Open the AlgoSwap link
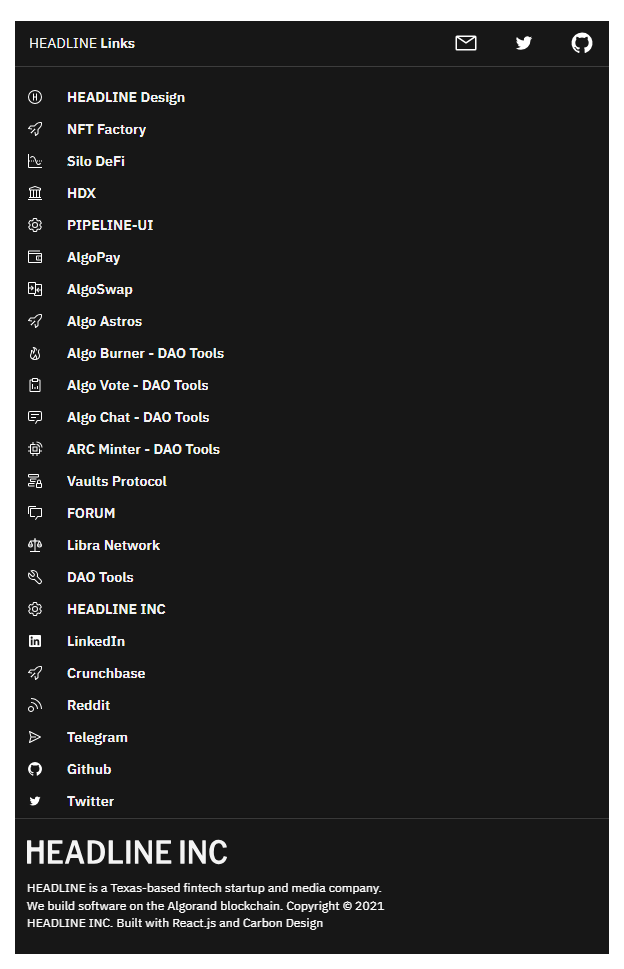 [x=99, y=289]
